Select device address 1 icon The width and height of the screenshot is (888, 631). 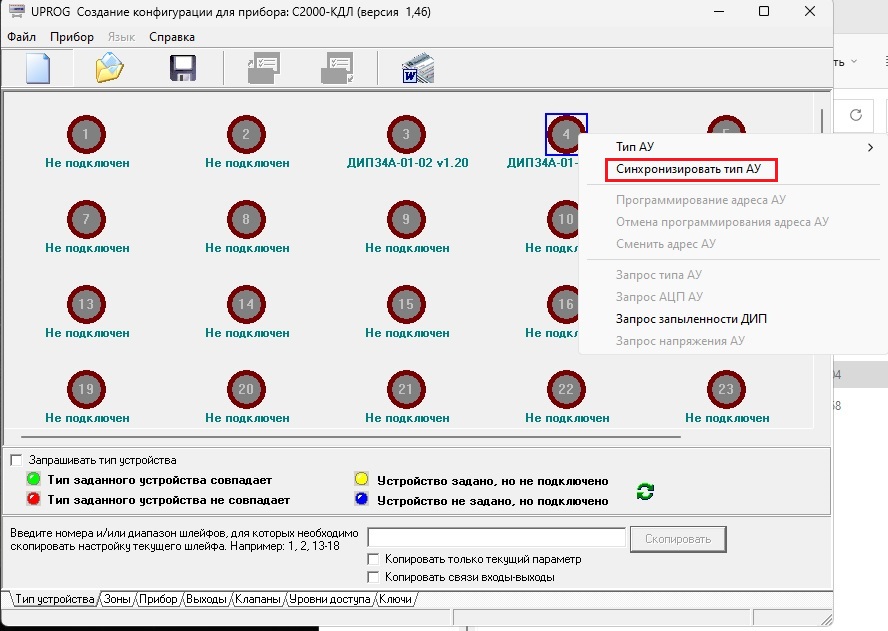86,134
